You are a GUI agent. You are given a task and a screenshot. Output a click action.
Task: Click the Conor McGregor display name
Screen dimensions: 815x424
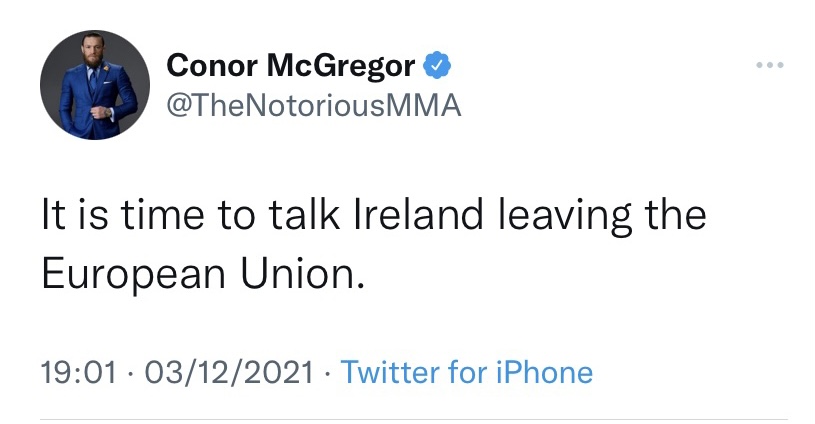tap(290, 66)
